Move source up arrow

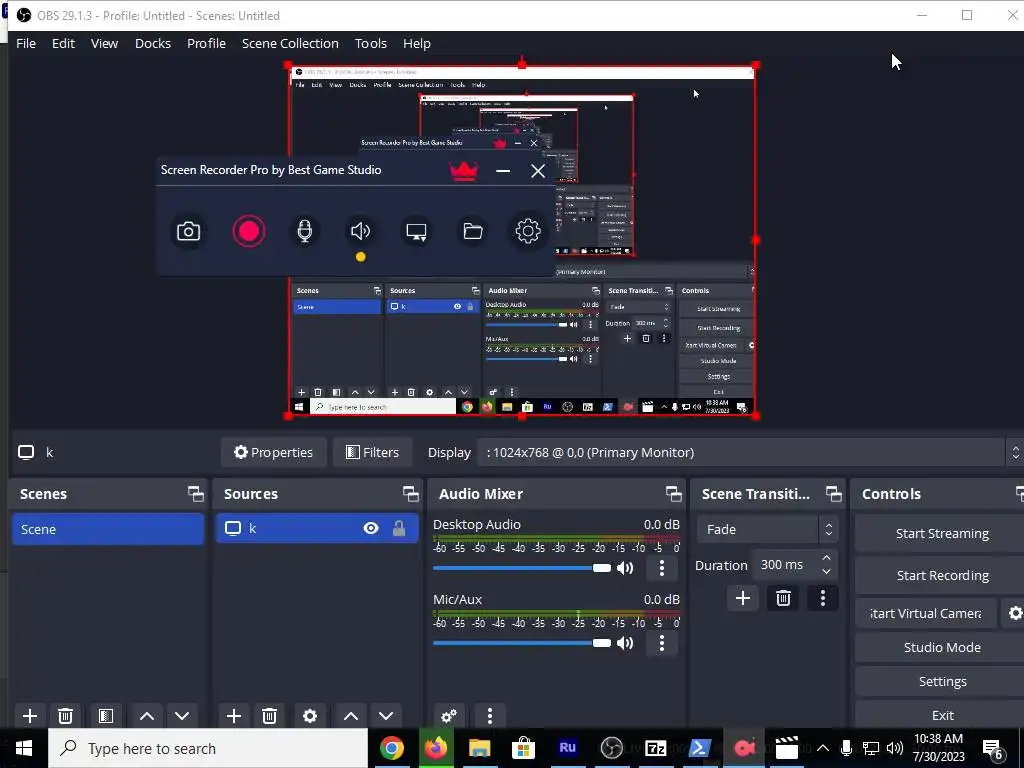pos(351,716)
